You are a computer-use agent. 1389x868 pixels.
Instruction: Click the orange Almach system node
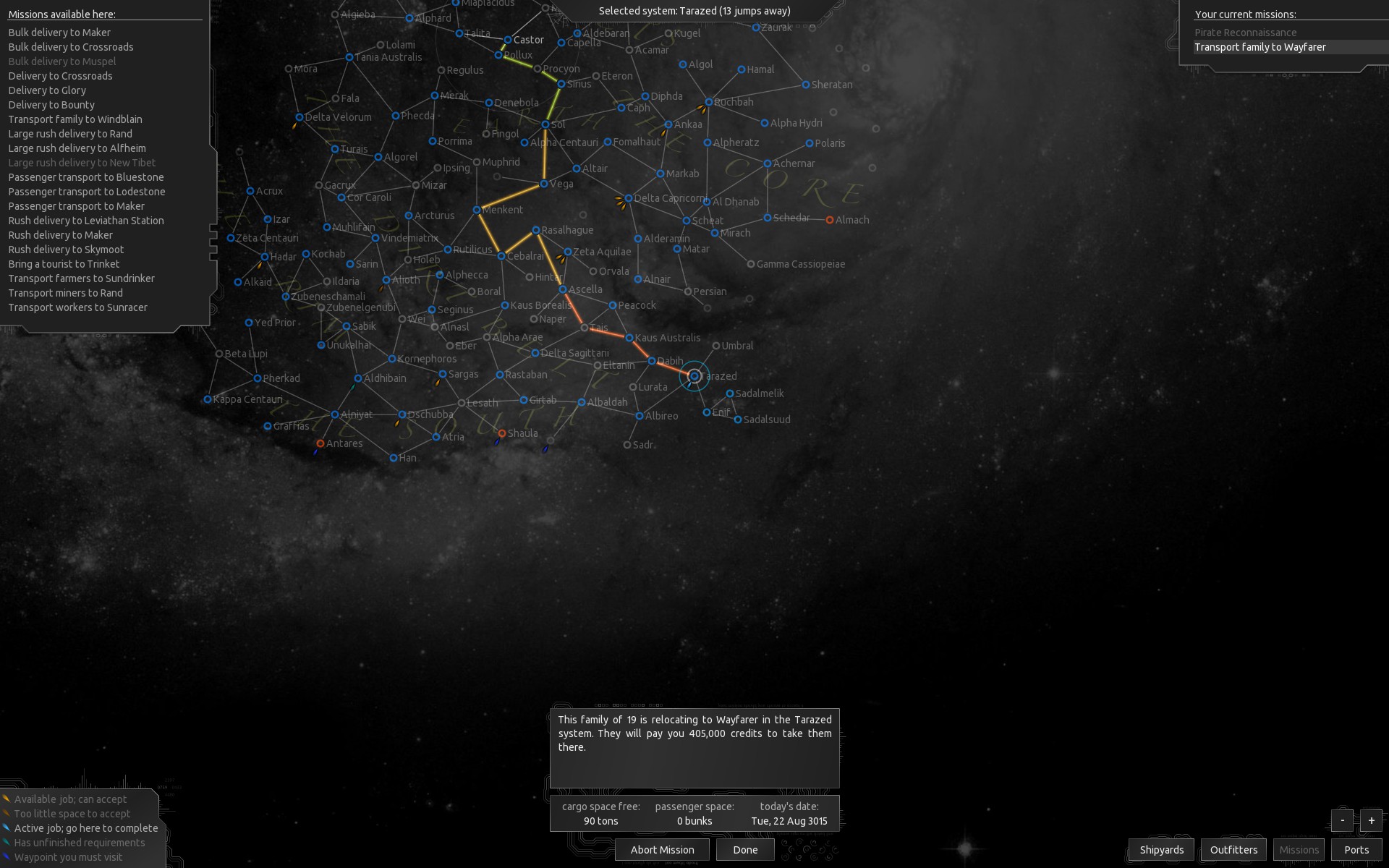(x=830, y=220)
